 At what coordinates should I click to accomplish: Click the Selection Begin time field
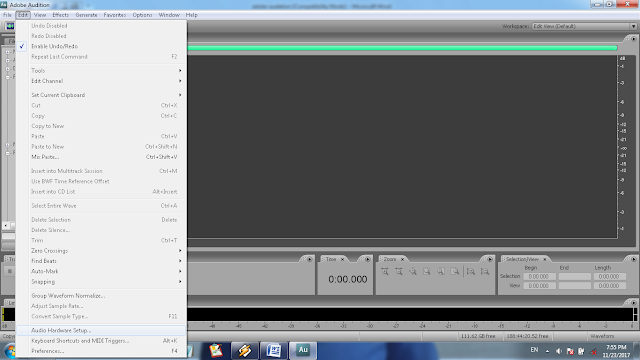point(539,276)
